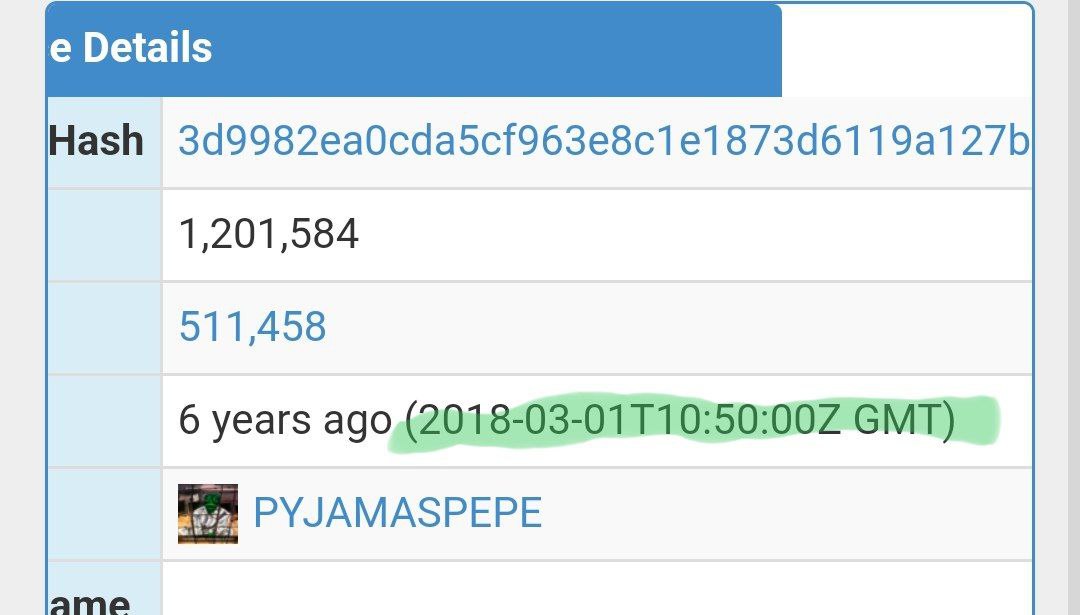Screen dimensions: 1080x615
Task: Click the empty space right of 1,201,584
Action: tap(694, 234)
